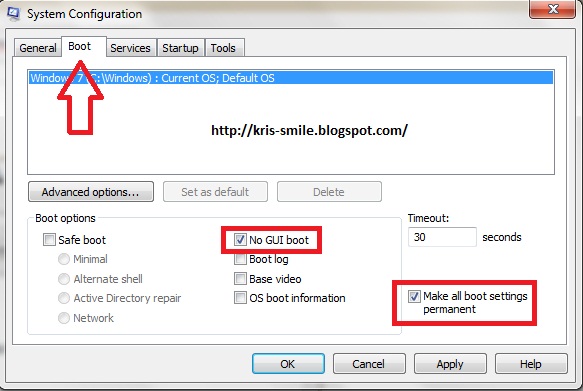Click the Timeout seconds input field
The height and width of the screenshot is (391, 583).
pos(442,237)
